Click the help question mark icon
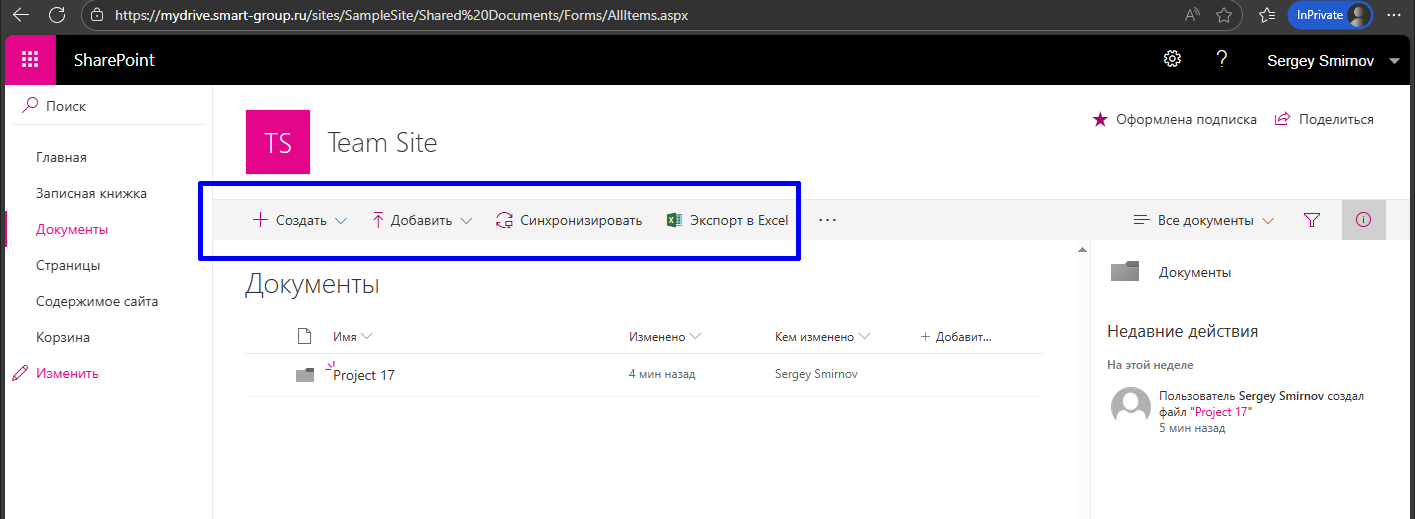This screenshot has height=519, width=1415. 1221,59
